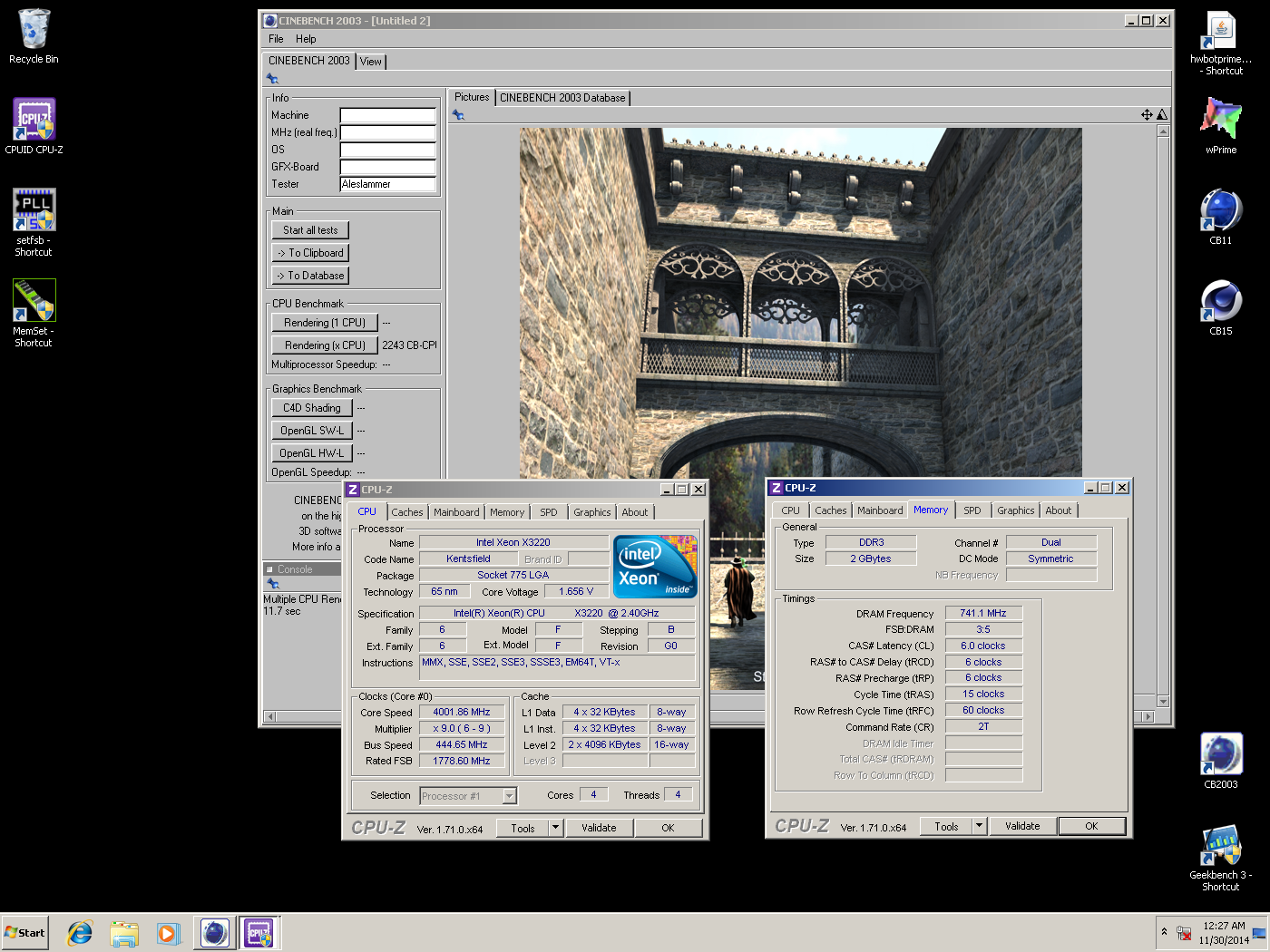Click Tools button in left CPU-Z window
Viewport: 1270px width, 952px height.
(x=523, y=828)
